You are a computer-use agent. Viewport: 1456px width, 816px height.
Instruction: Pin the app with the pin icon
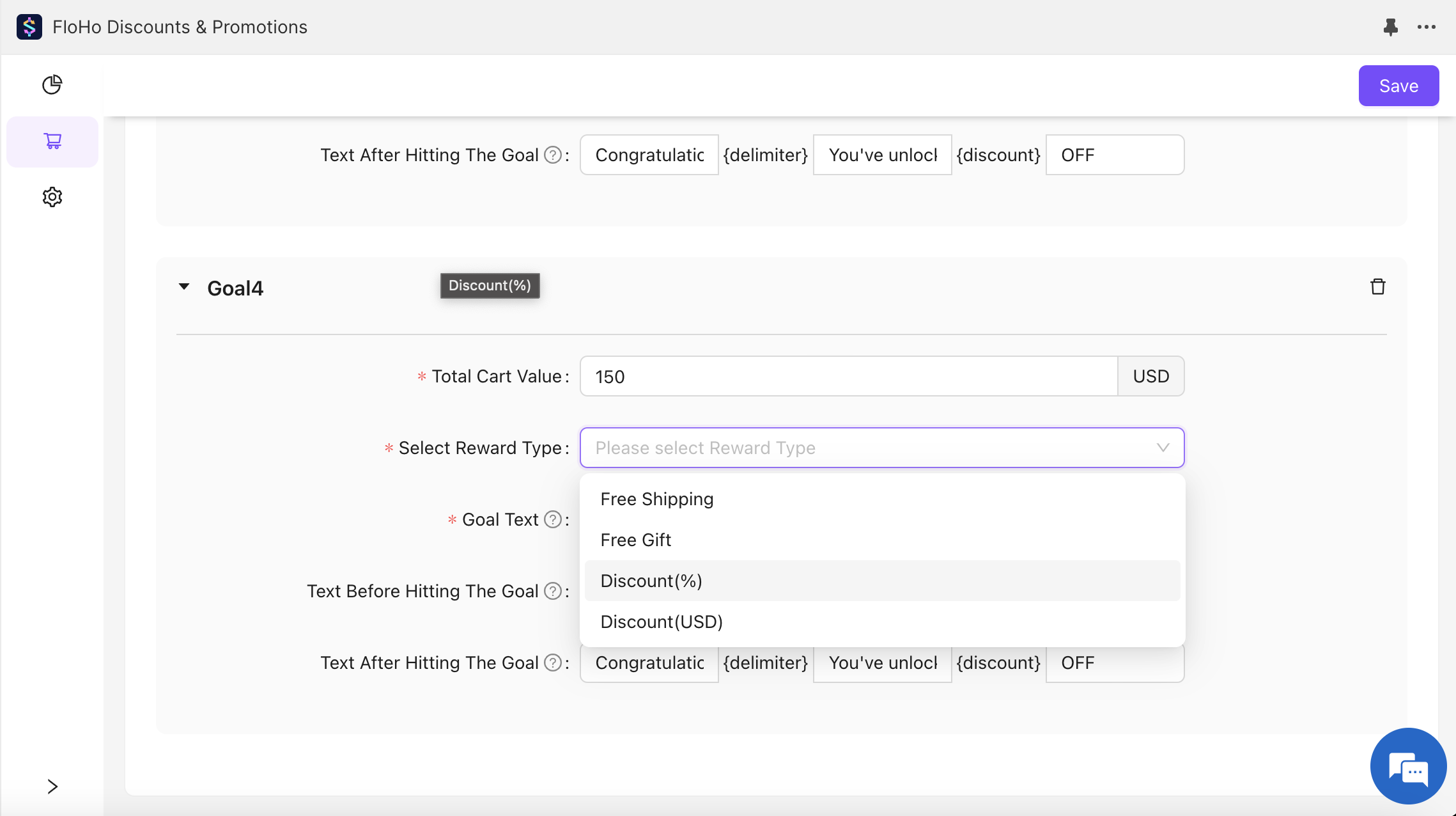point(1390,27)
